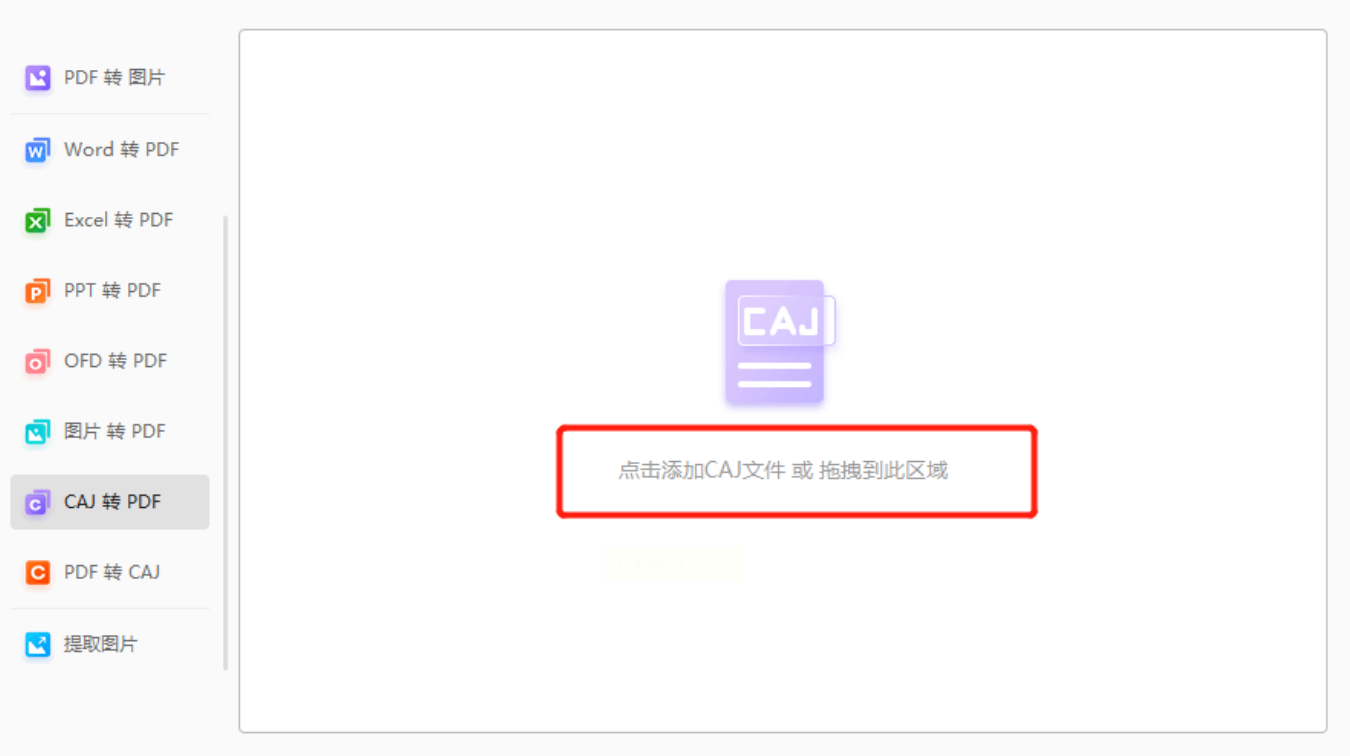1350x756 pixels.
Task: Go to the PDF 转 CAJ label
Action: click(x=112, y=572)
